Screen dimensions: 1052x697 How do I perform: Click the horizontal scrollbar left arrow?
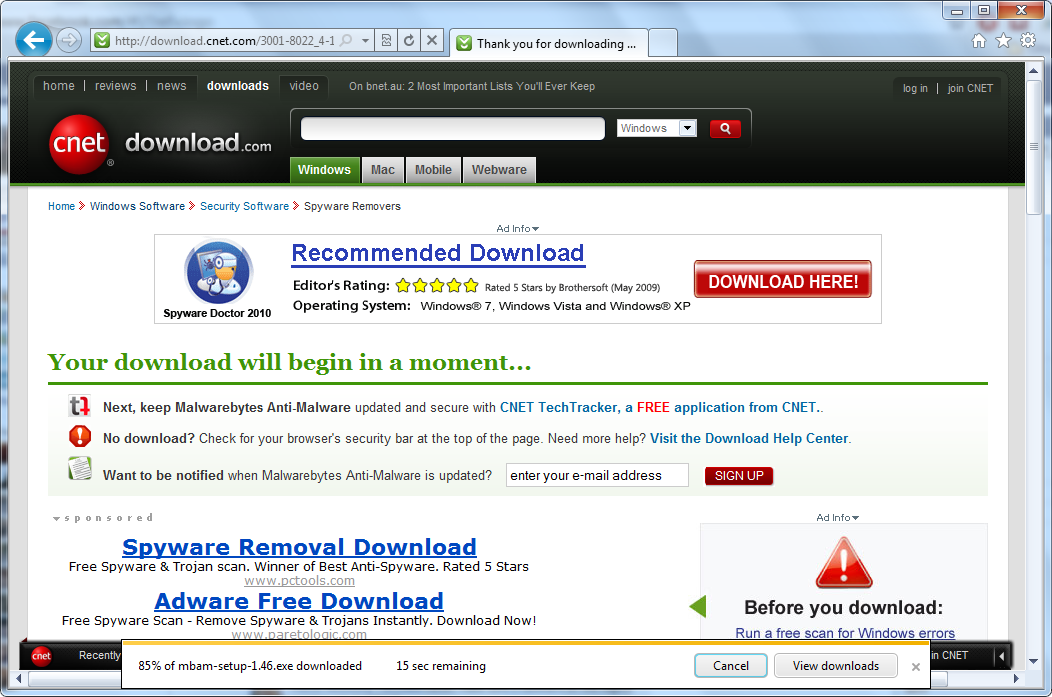click(x=19, y=679)
